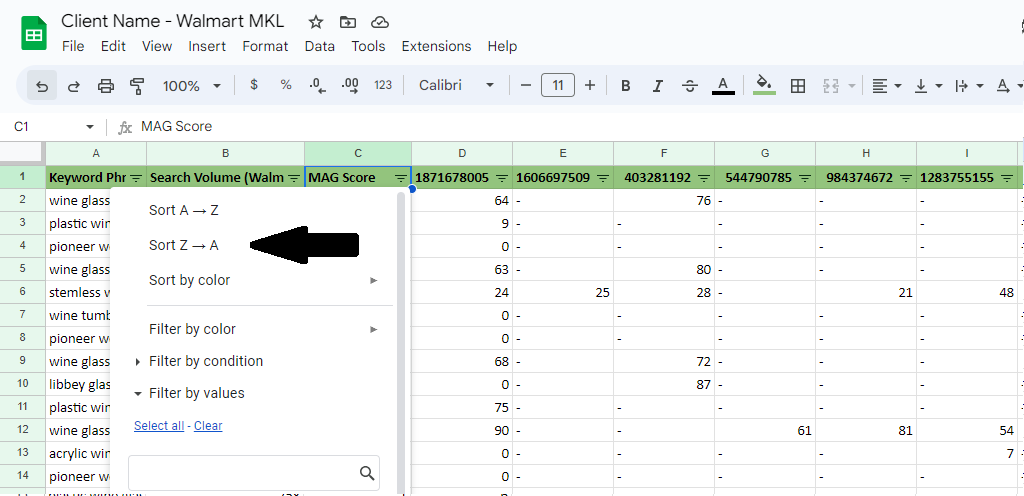Click the merge cells icon

click(831, 85)
